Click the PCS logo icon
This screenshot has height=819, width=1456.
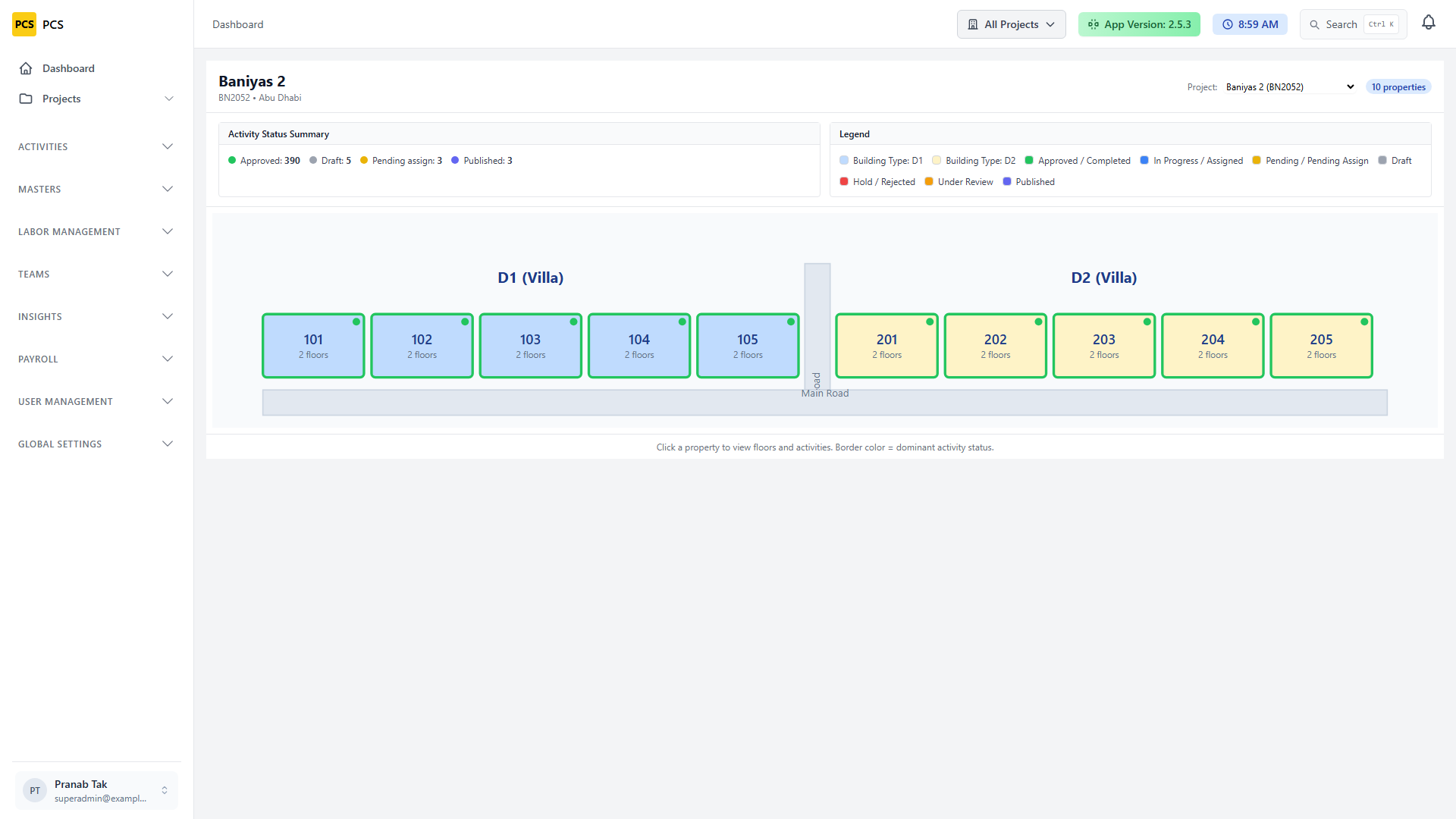(x=24, y=24)
